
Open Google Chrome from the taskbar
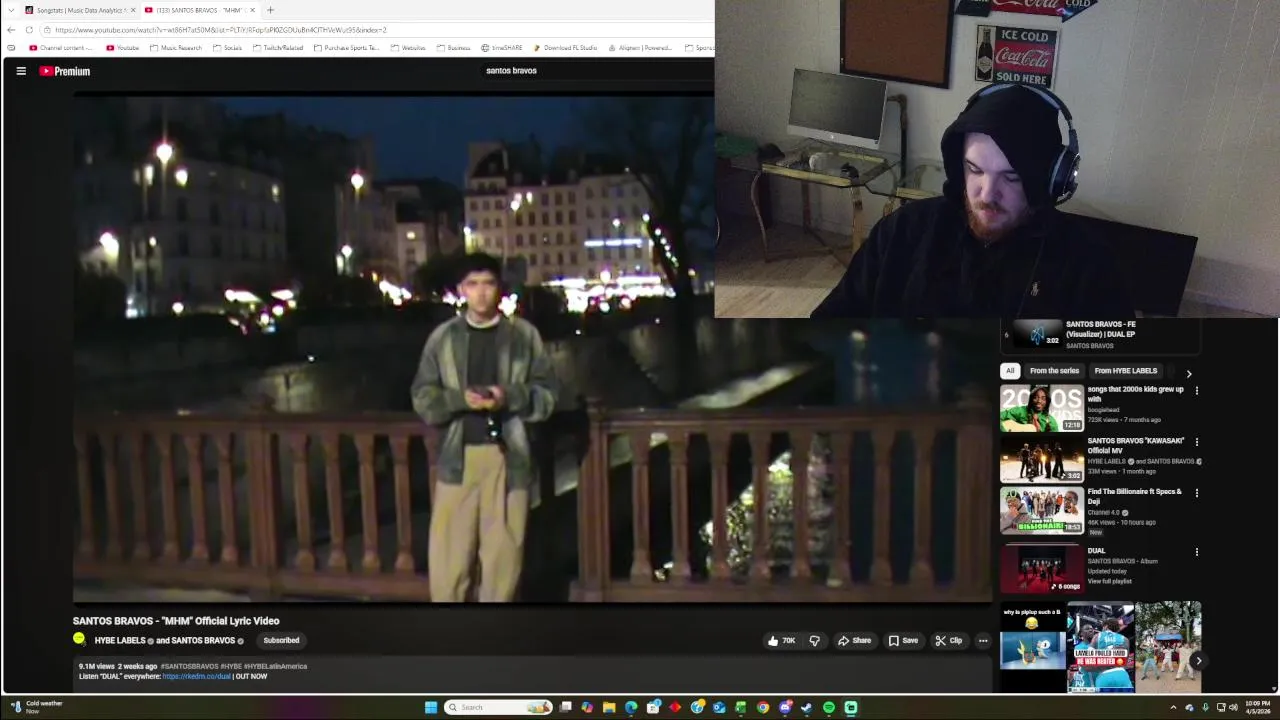[763, 707]
